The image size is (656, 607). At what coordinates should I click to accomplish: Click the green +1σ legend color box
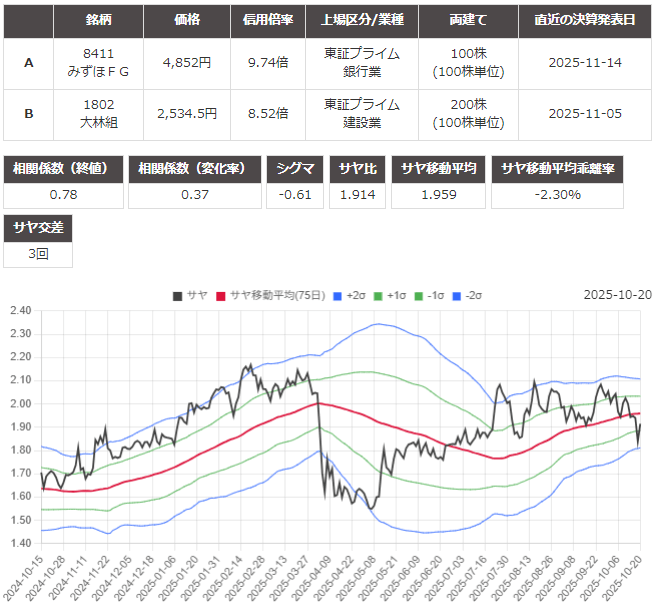pyautogui.click(x=379, y=295)
